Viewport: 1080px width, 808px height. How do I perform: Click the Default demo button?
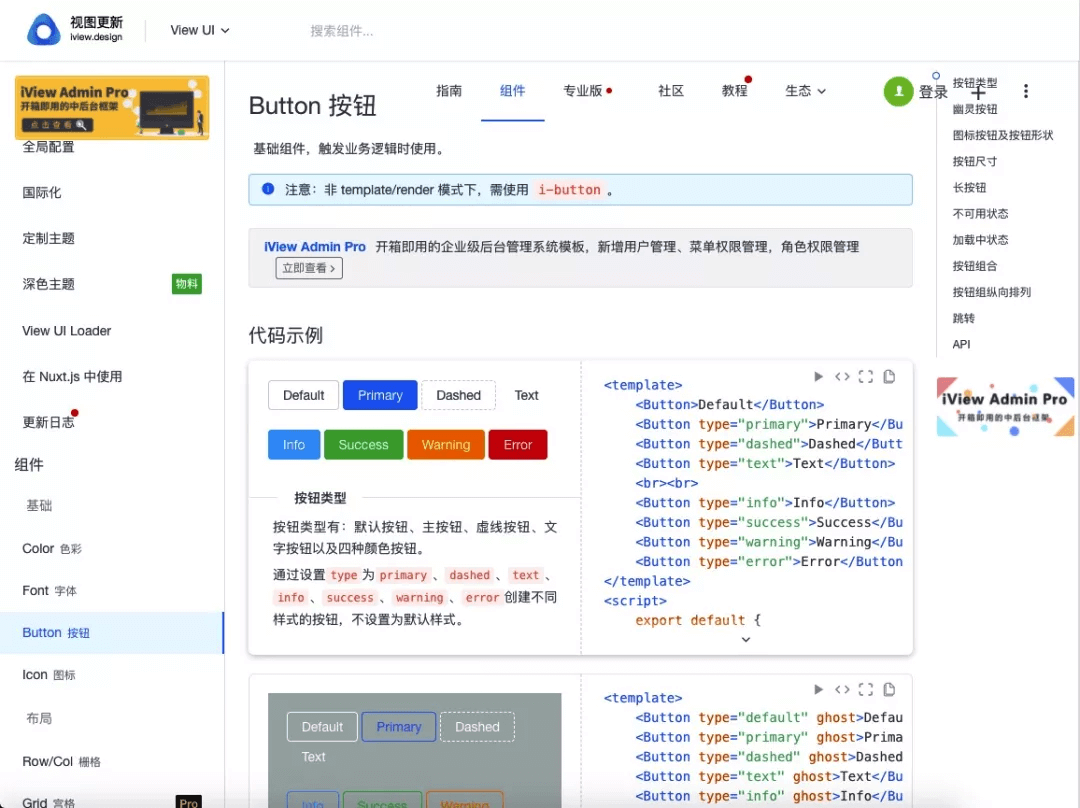click(303, 395)
